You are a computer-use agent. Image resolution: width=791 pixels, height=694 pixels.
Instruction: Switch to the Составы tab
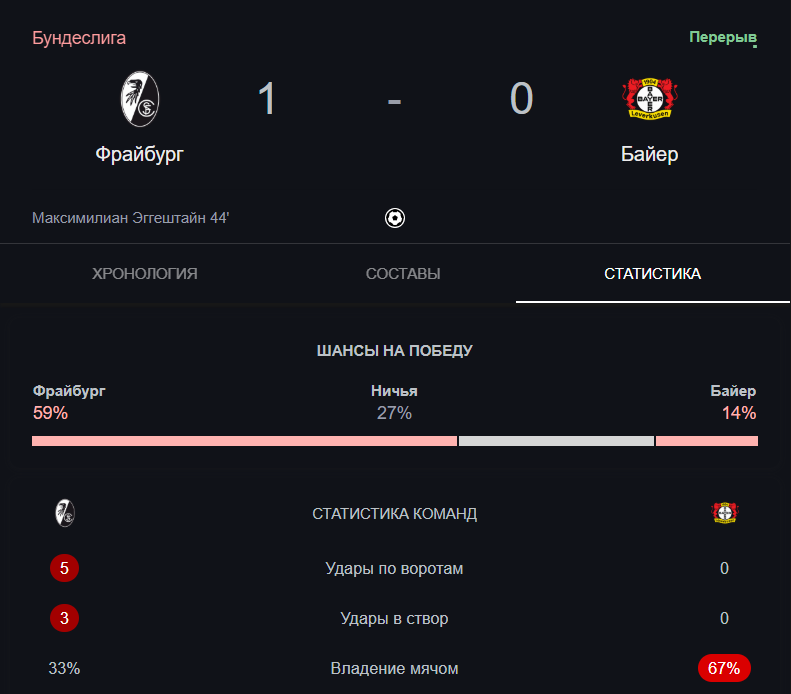pos(403,274)
